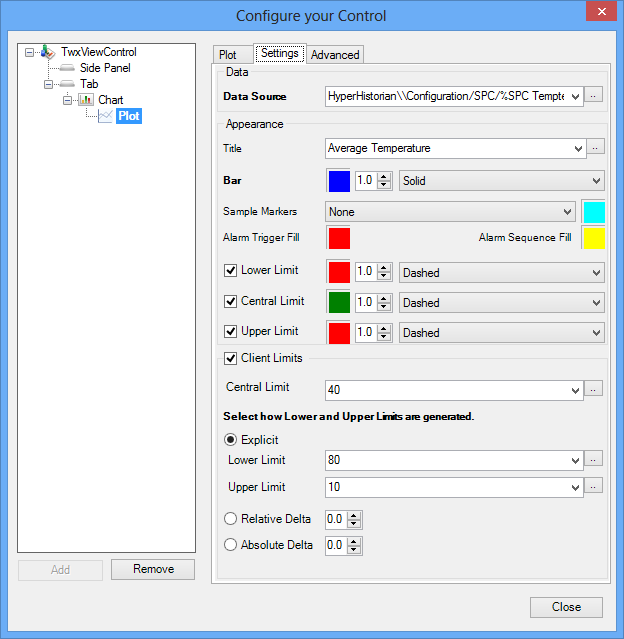Select the Plot item in tree
The image size is (624, 639).
pos(128,116)
